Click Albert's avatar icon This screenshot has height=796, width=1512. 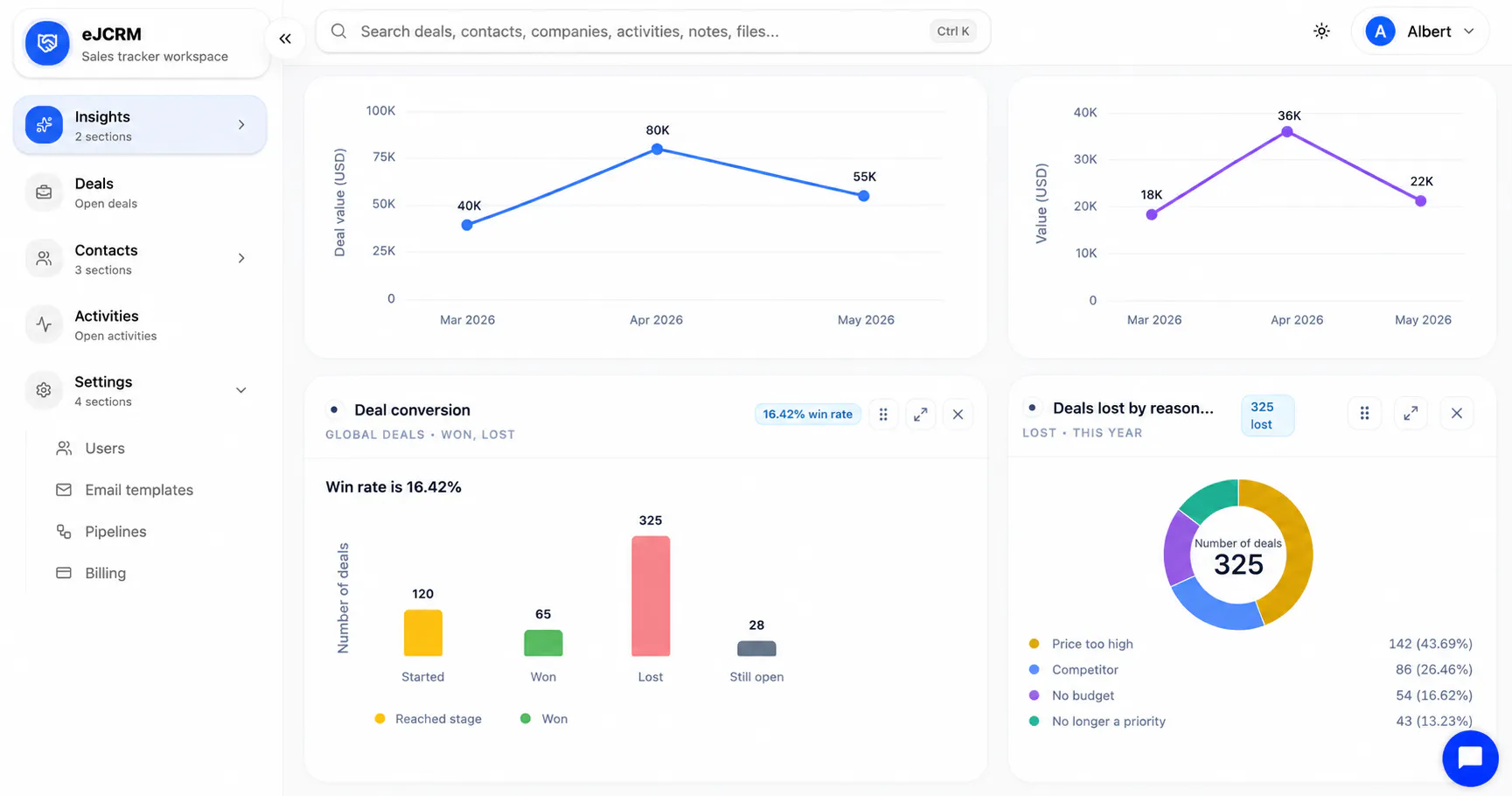tap(1380, 31)
